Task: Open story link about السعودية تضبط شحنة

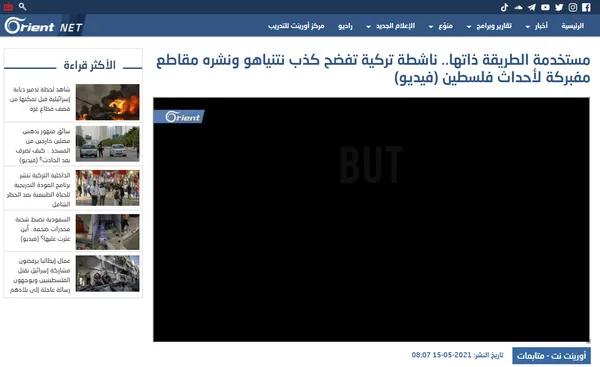Action: (x=43, y=229)
